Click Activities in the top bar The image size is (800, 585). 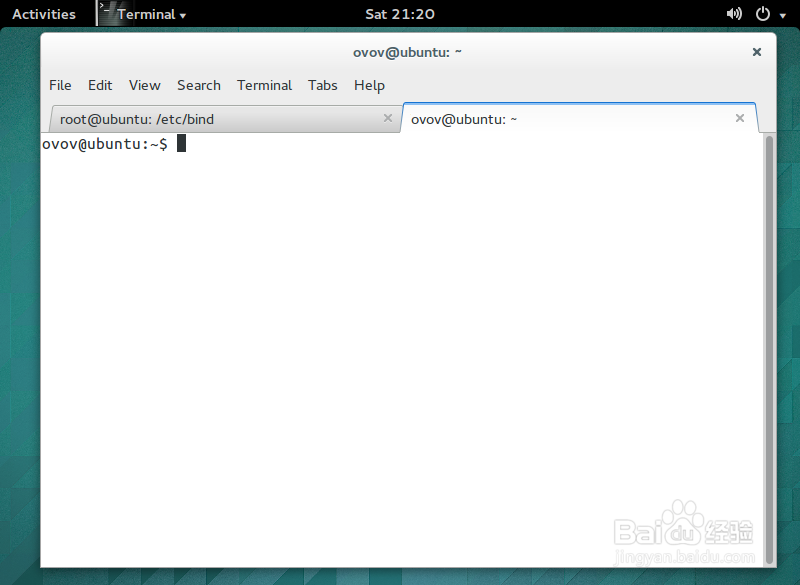click(44, 14)
